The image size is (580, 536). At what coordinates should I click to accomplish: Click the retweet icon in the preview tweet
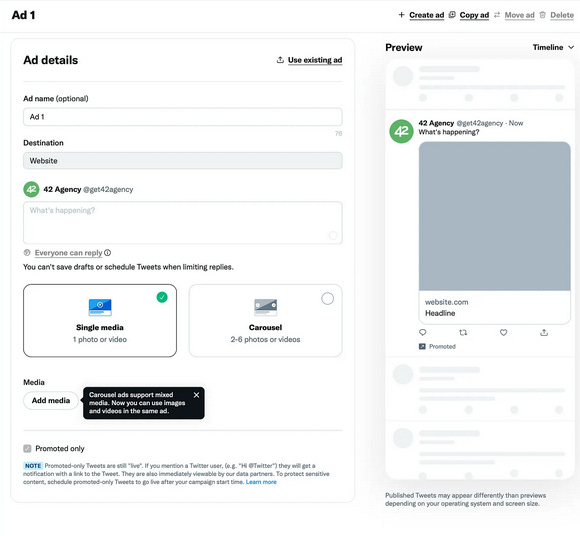pyautogui.click(x=463, y=333)
